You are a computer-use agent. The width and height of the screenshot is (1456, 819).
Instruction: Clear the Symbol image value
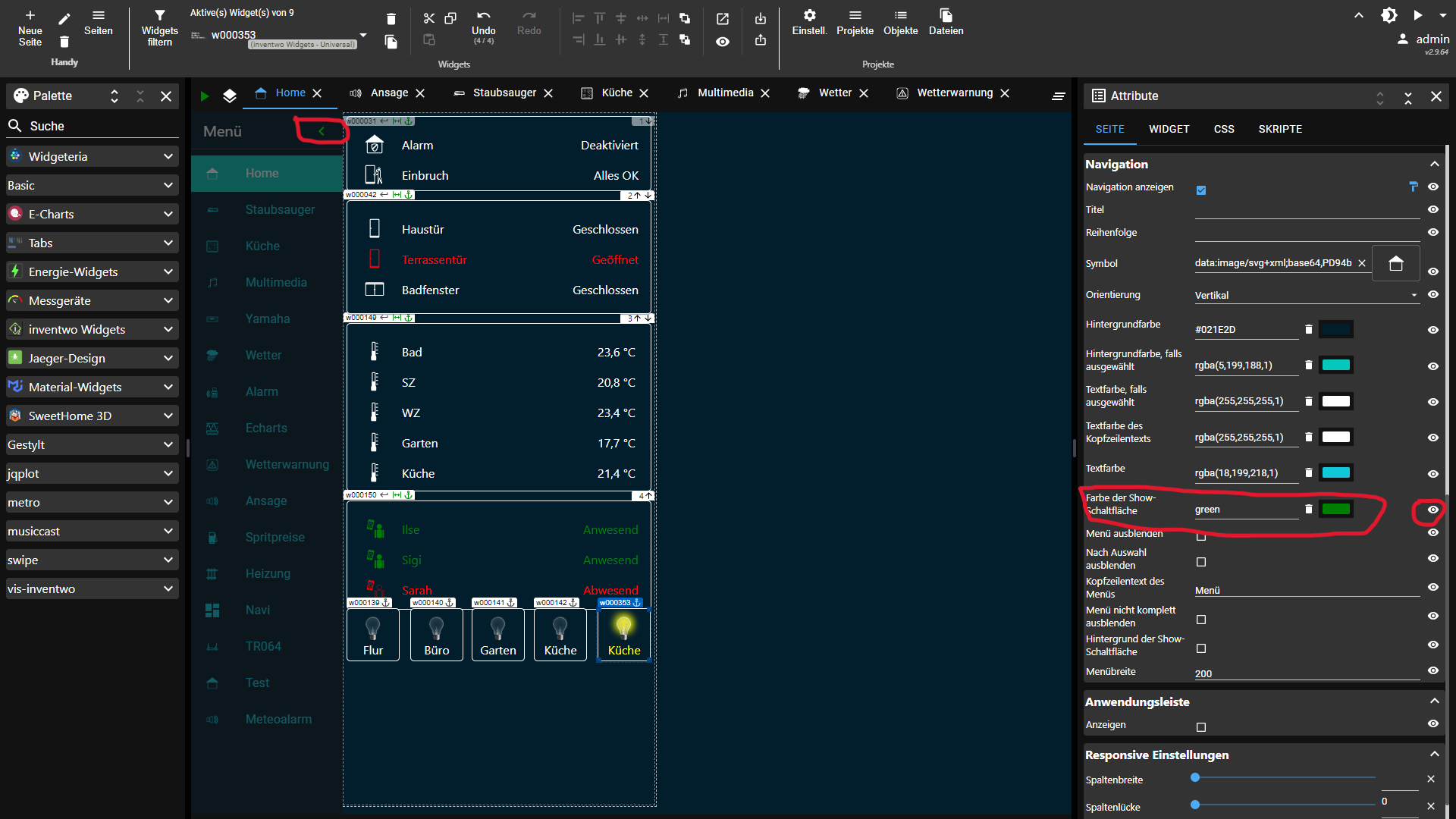tap(1362, 263)
